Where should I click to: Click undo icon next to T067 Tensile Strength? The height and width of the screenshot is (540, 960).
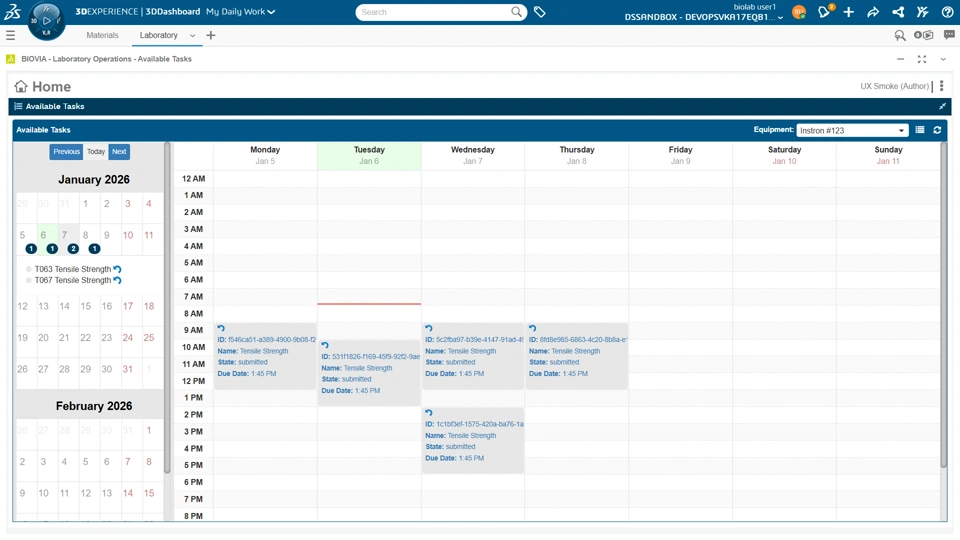[x=118, y=280]
